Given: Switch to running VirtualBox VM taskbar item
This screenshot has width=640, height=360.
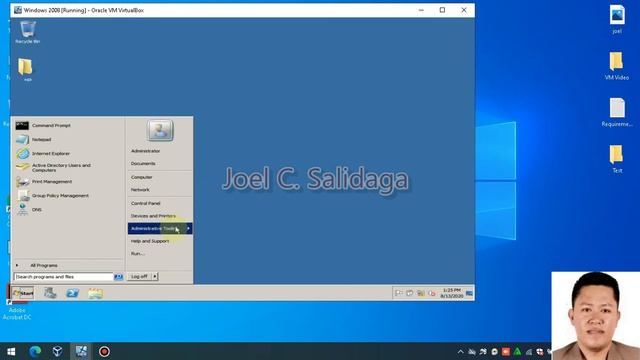Looking at the screenshot, I should pos(81,351).
